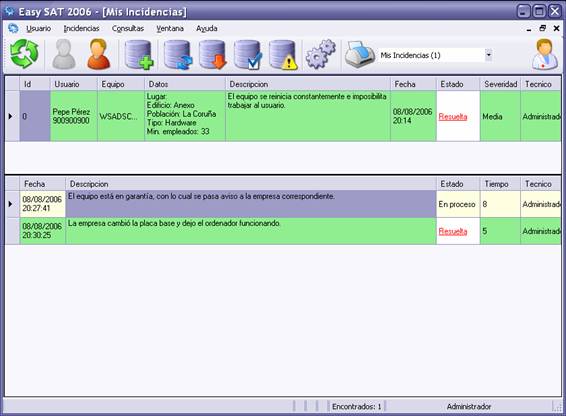The height and width of the screenshot is (416, 566).
Task: Open the Incidencias menu
Action: tap(81, 29)
